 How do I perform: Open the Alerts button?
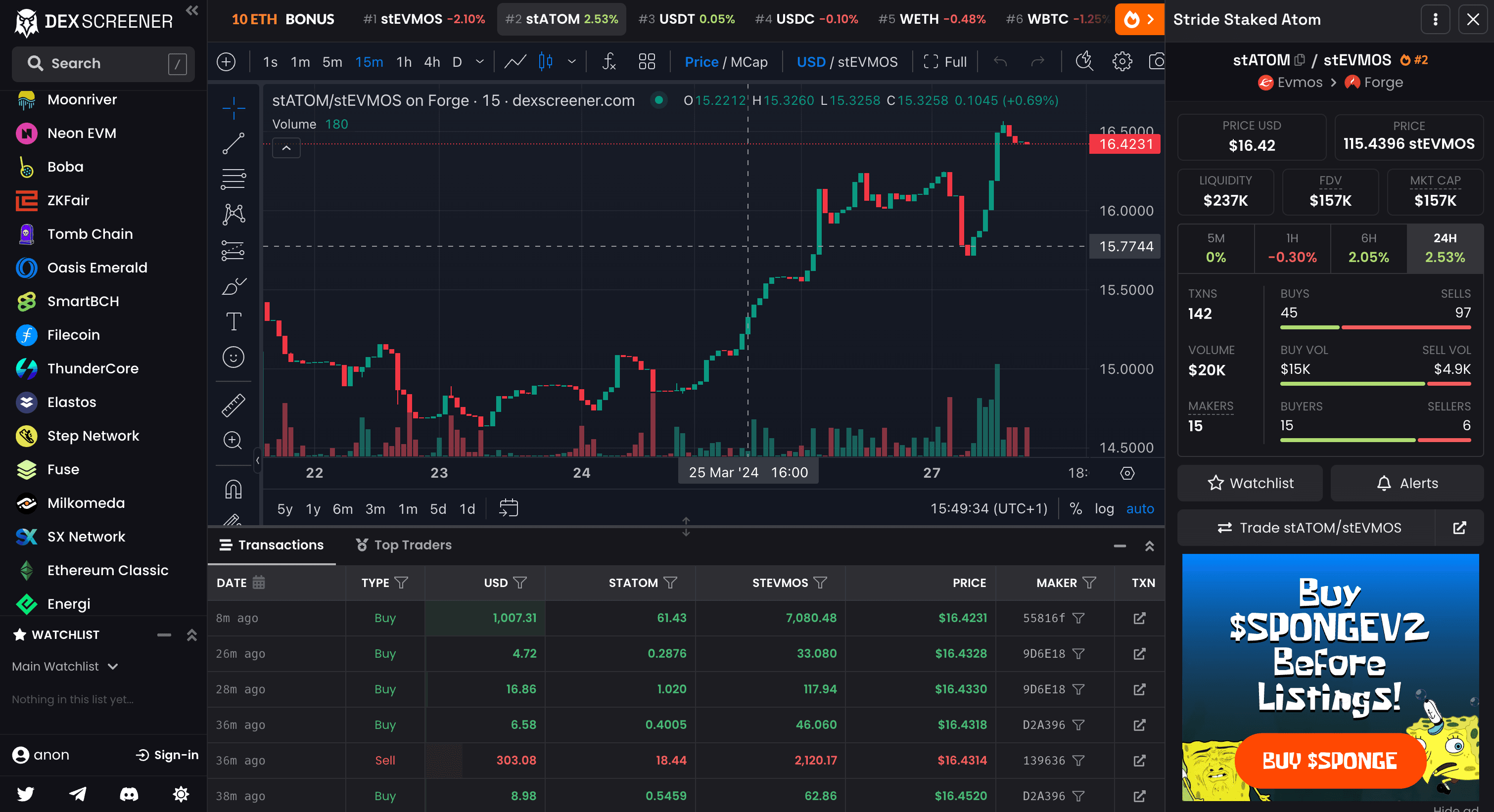tap(1406, 483)
